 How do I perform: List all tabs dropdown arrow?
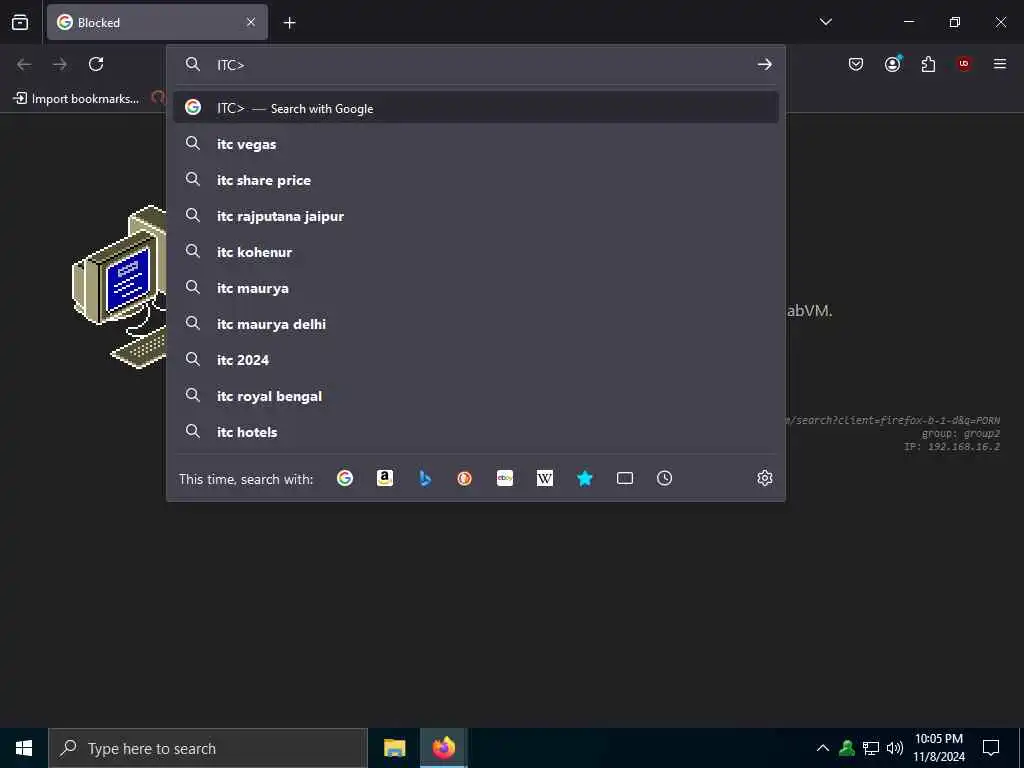tap(825, 22)
